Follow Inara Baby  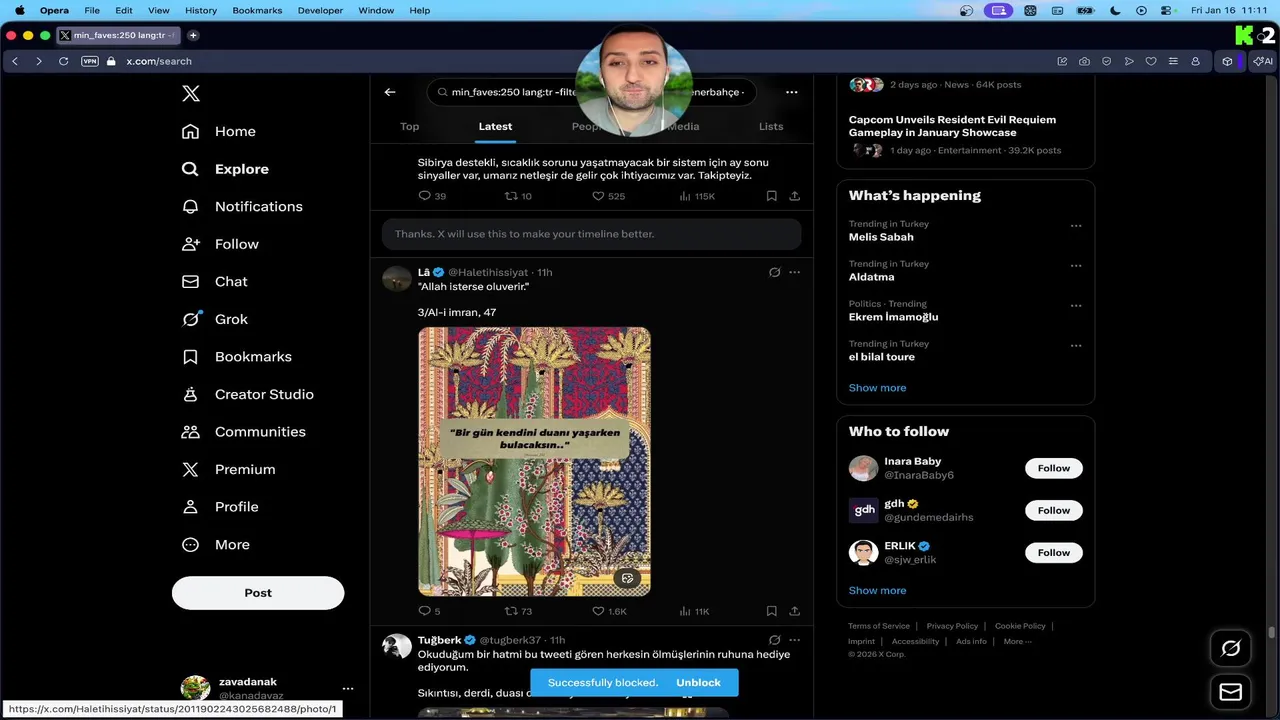click(1054, 468)
